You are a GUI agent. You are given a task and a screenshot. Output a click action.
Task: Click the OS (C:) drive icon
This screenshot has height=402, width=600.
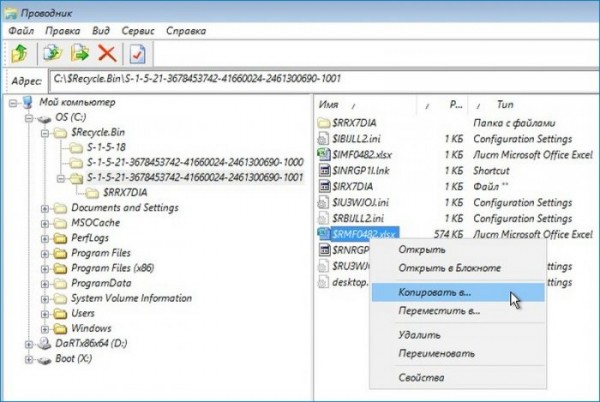pos(44,118)
